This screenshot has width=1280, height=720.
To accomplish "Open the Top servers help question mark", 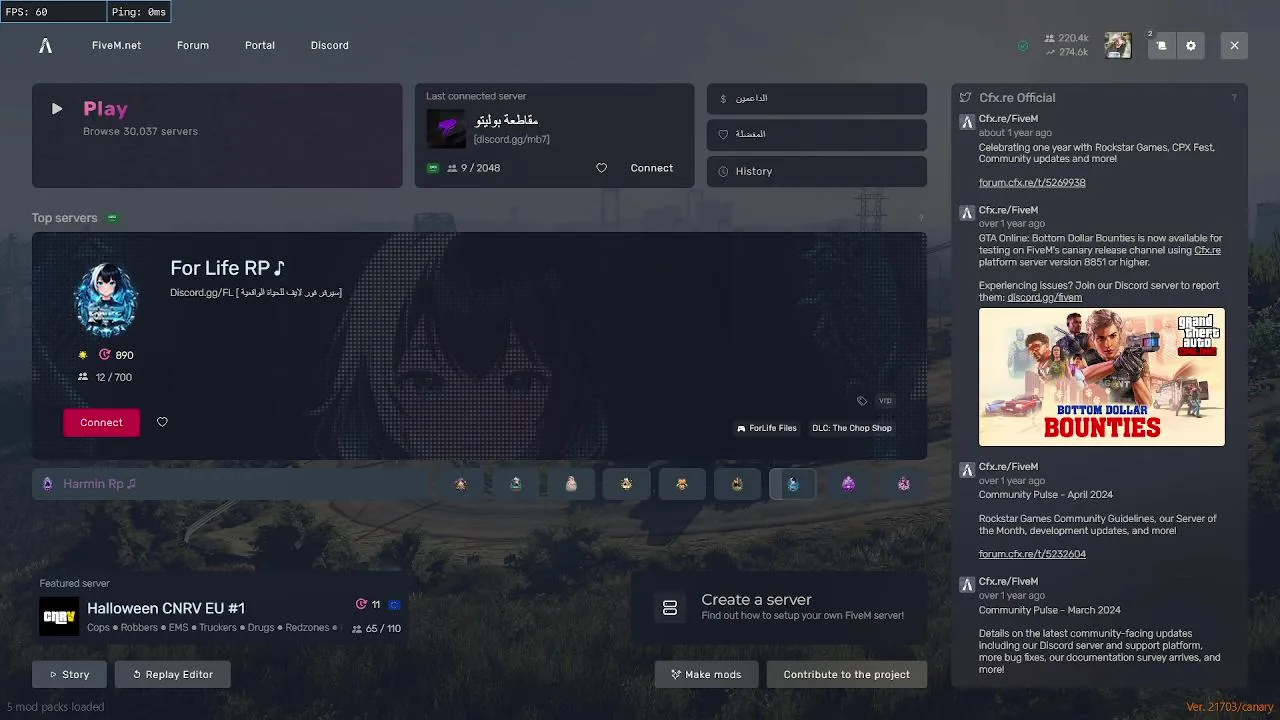I will tap(921, 218).
